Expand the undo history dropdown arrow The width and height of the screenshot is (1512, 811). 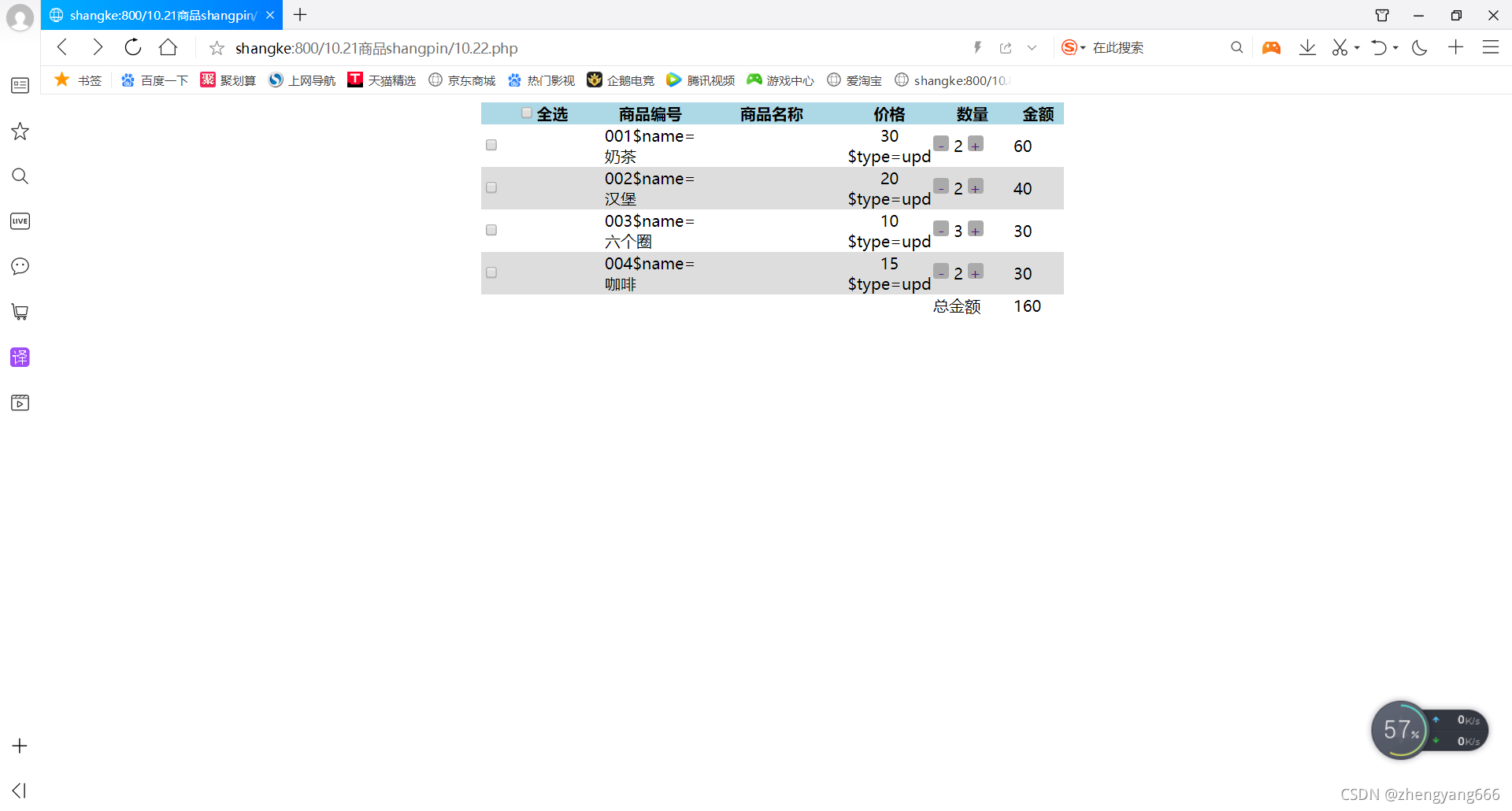click(x=1395, y=48)
